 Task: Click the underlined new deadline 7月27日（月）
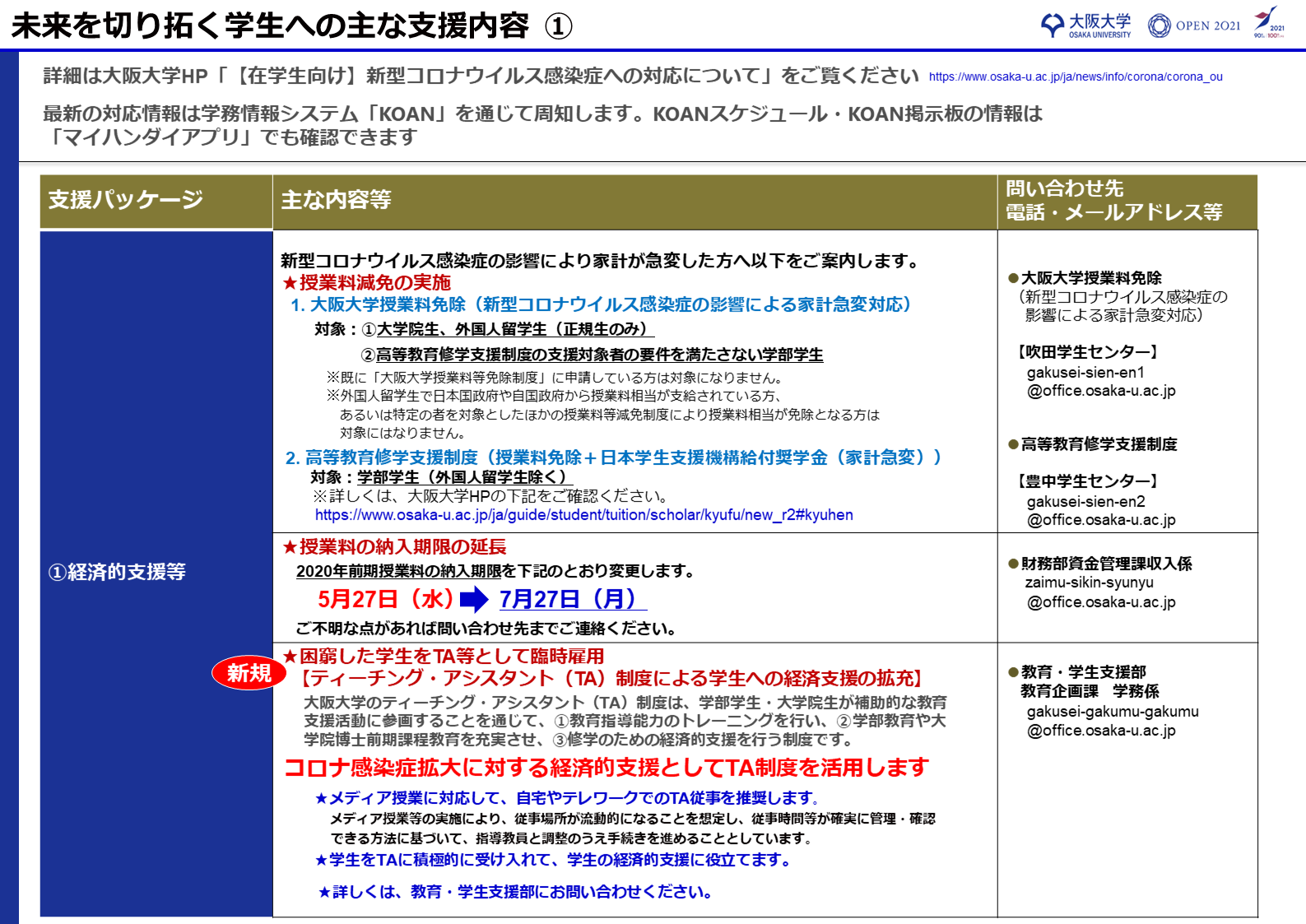pos(572,599)
